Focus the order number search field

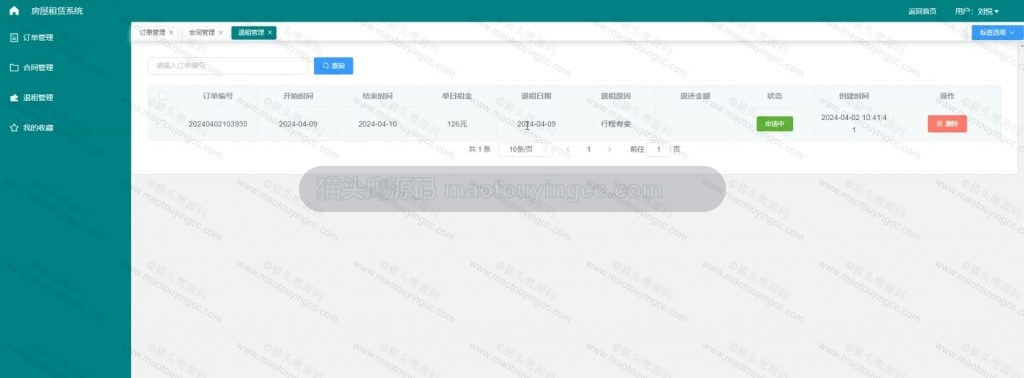coord(228,65)
